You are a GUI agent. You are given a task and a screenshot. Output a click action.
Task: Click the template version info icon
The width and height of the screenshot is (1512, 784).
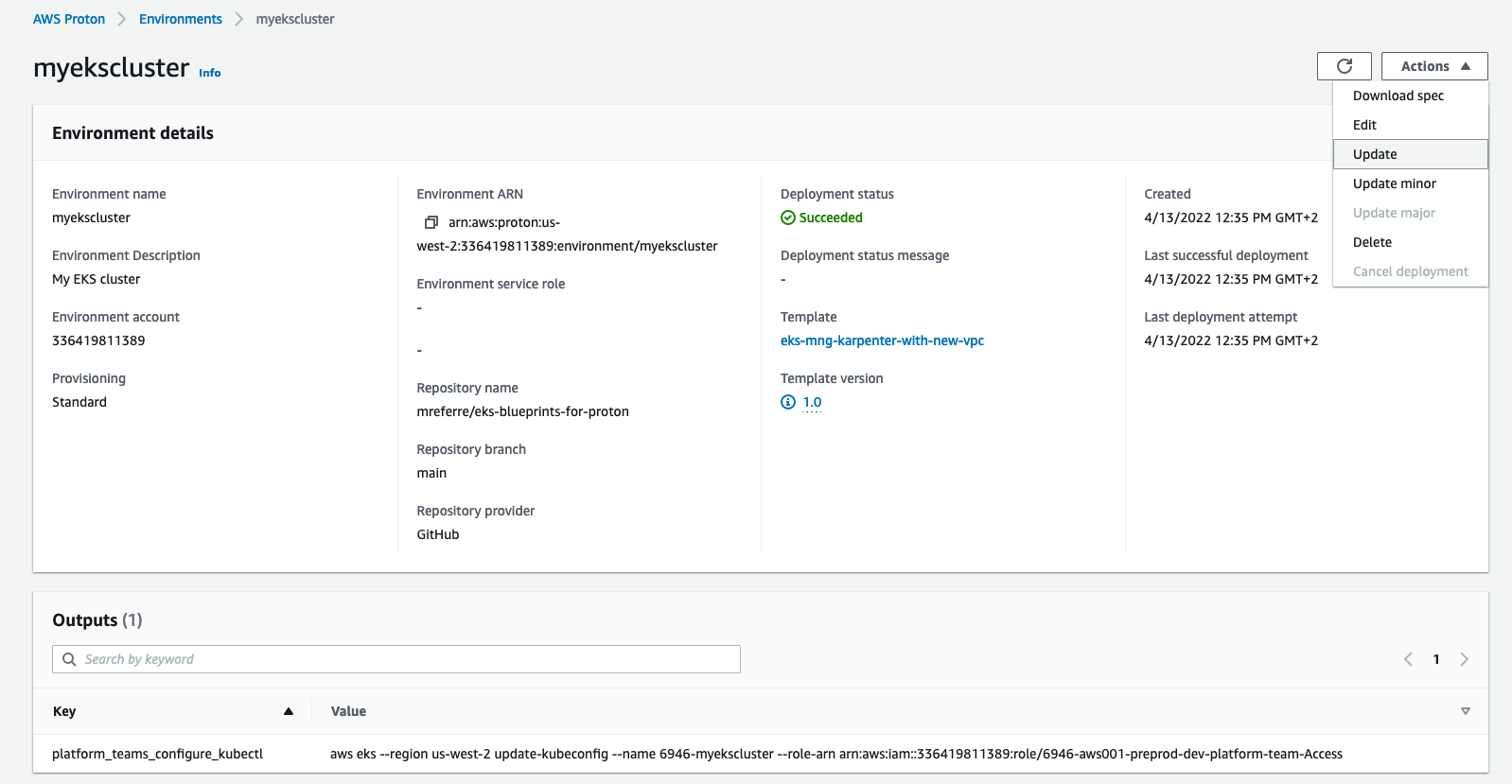click(x=788, y=402)
